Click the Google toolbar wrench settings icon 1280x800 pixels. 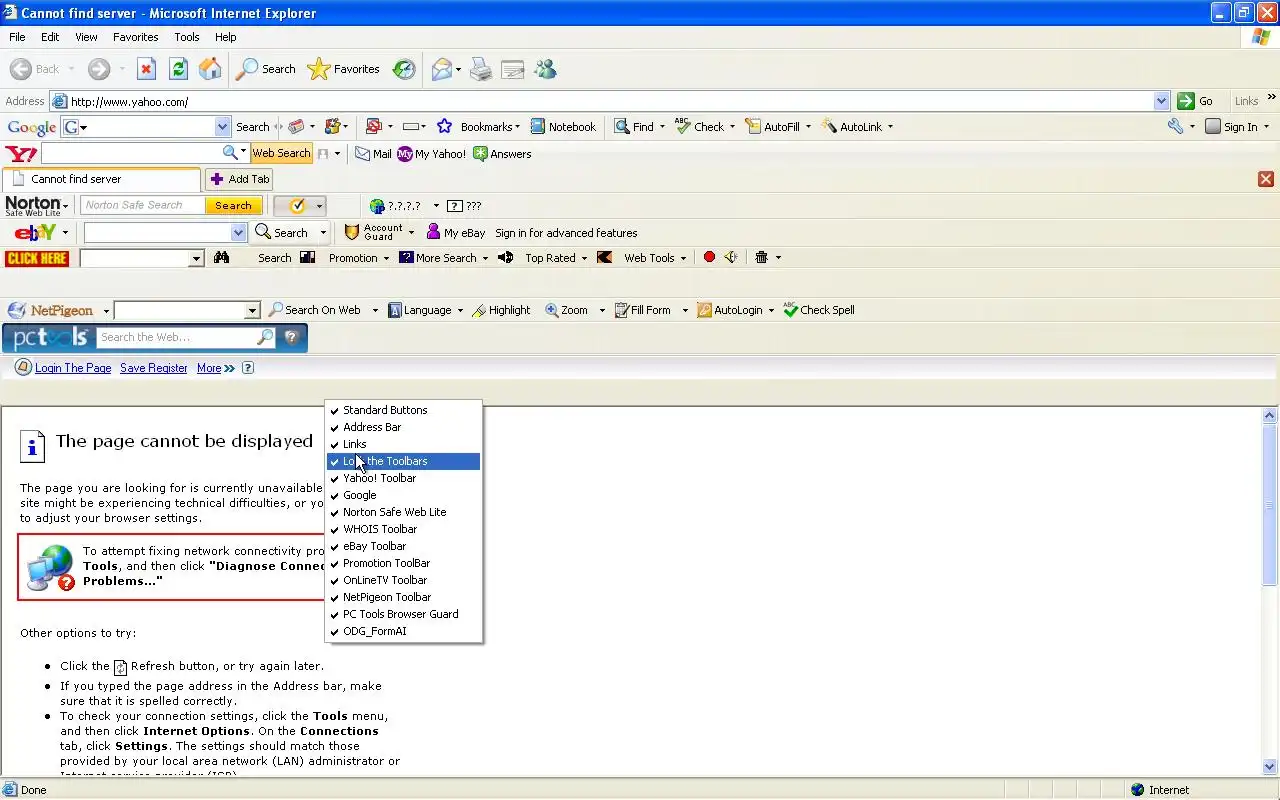(x=1176, y=127)
